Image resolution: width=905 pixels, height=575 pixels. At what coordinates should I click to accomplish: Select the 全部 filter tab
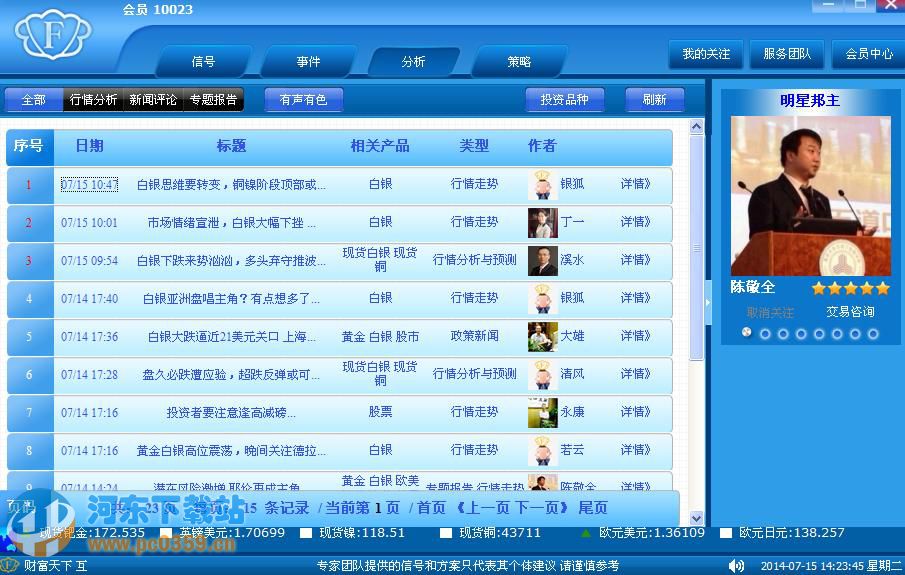tap(33, 100)
